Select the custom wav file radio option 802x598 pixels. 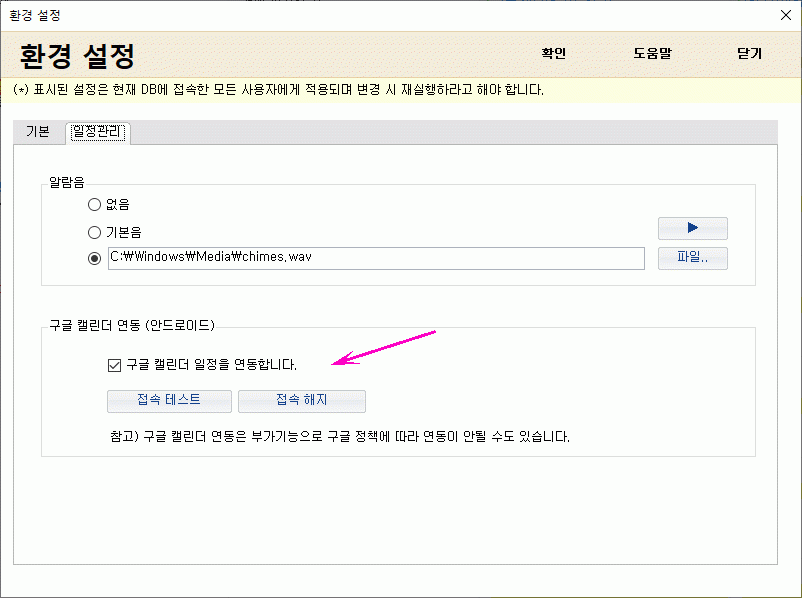[x=95, y=258]
